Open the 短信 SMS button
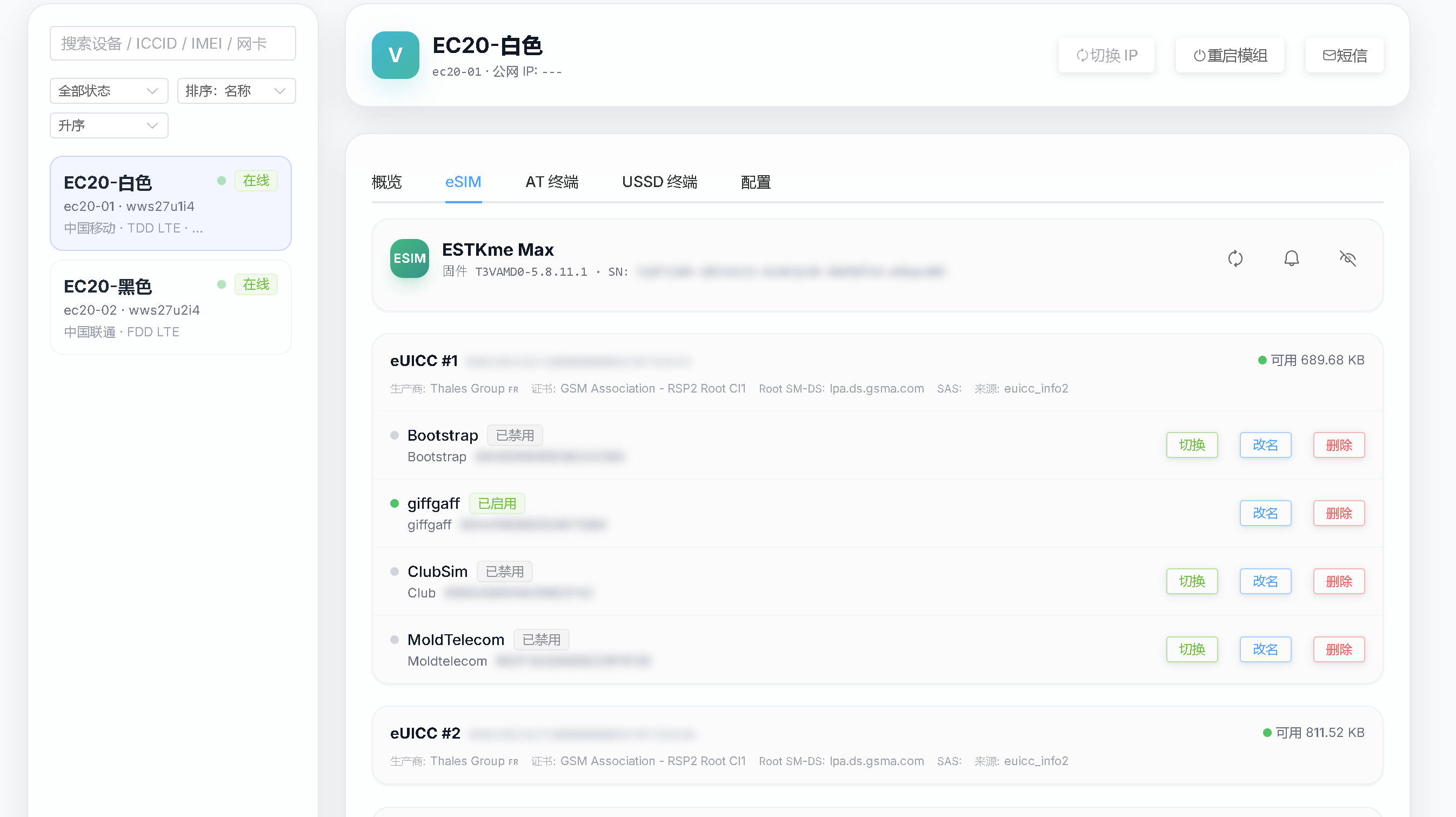Viewport: 1456px width, 817px height. click(1344, 55)
